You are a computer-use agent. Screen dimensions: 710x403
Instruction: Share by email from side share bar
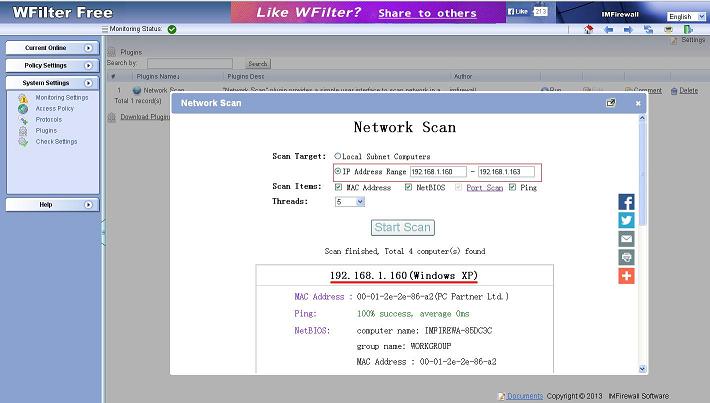627,239
